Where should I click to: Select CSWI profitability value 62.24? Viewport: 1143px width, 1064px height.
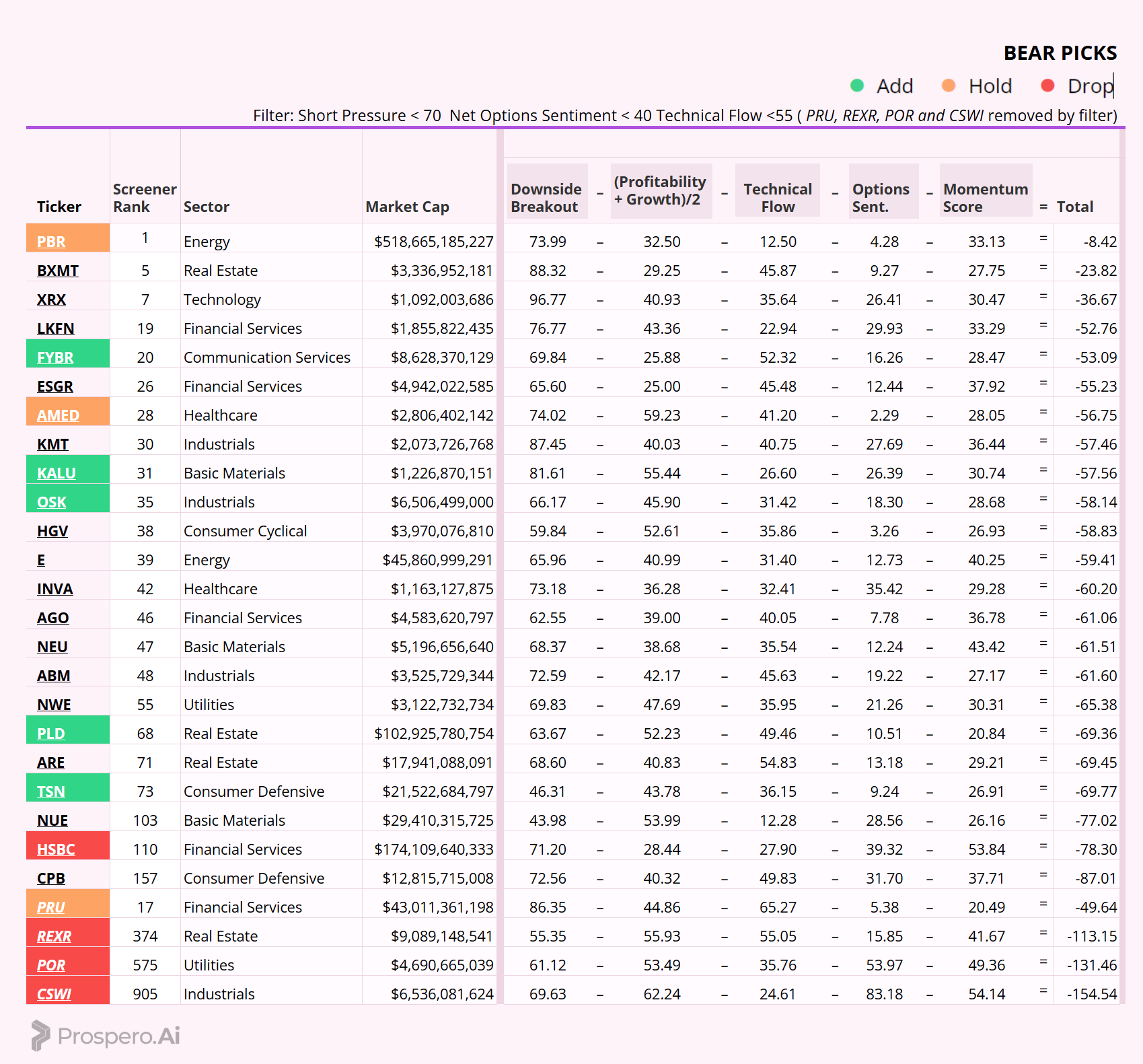662,994
